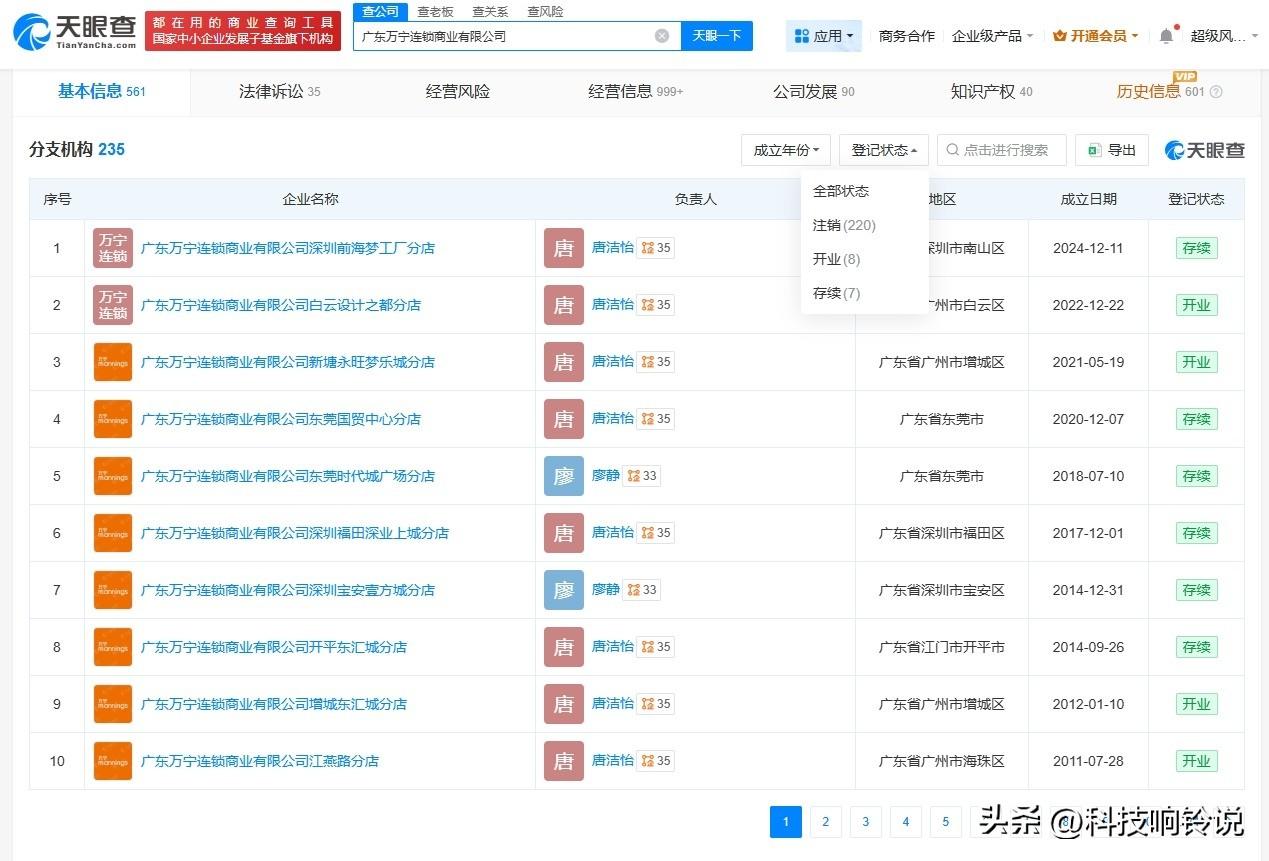Open 东莞国贸中心分店 company link

281,419
